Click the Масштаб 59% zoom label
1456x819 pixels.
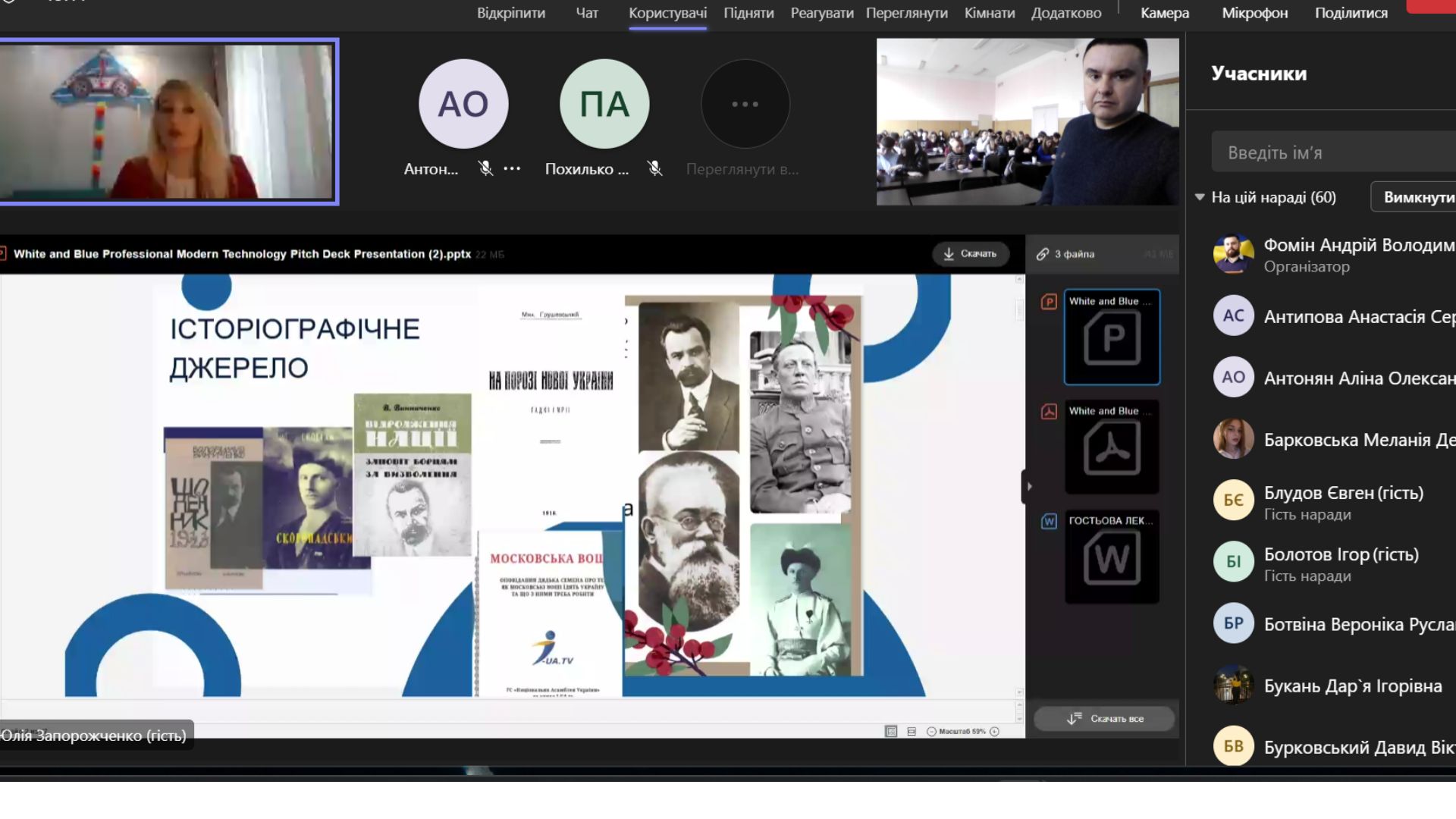click(962, 731)
